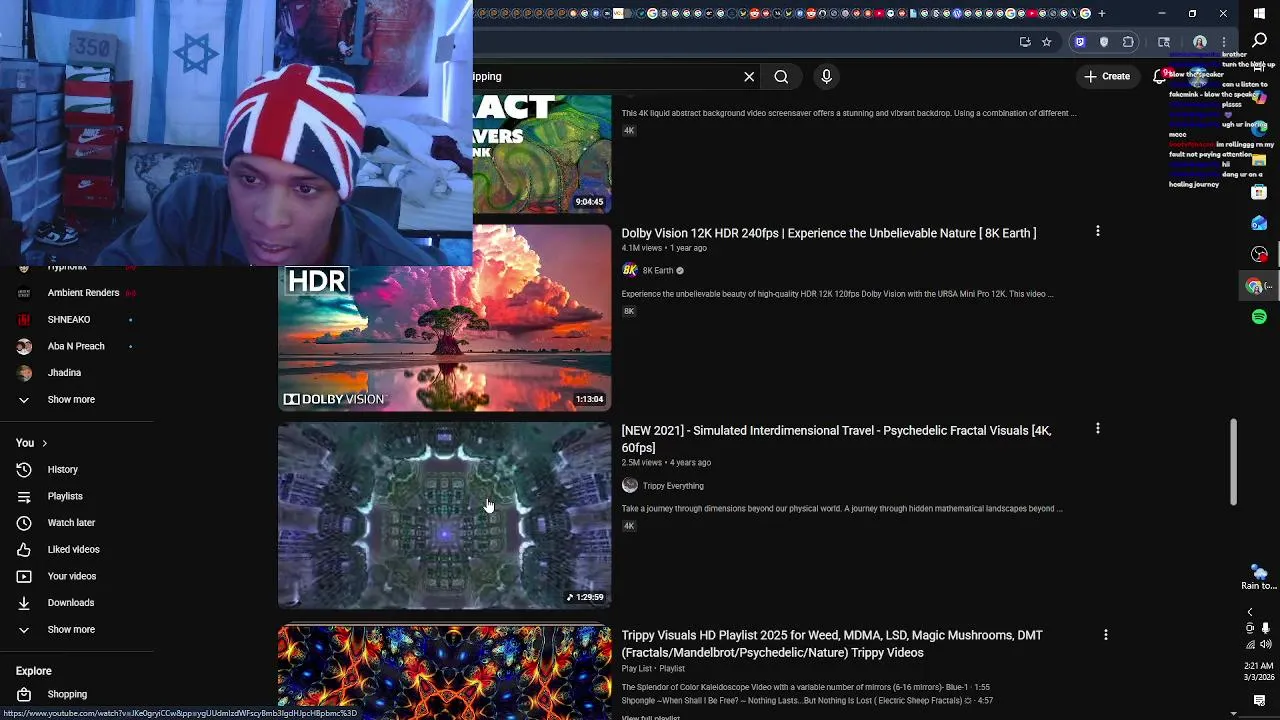Click the volume icon in system tray
This screenshot has width=1280, height=720.
1265,645
